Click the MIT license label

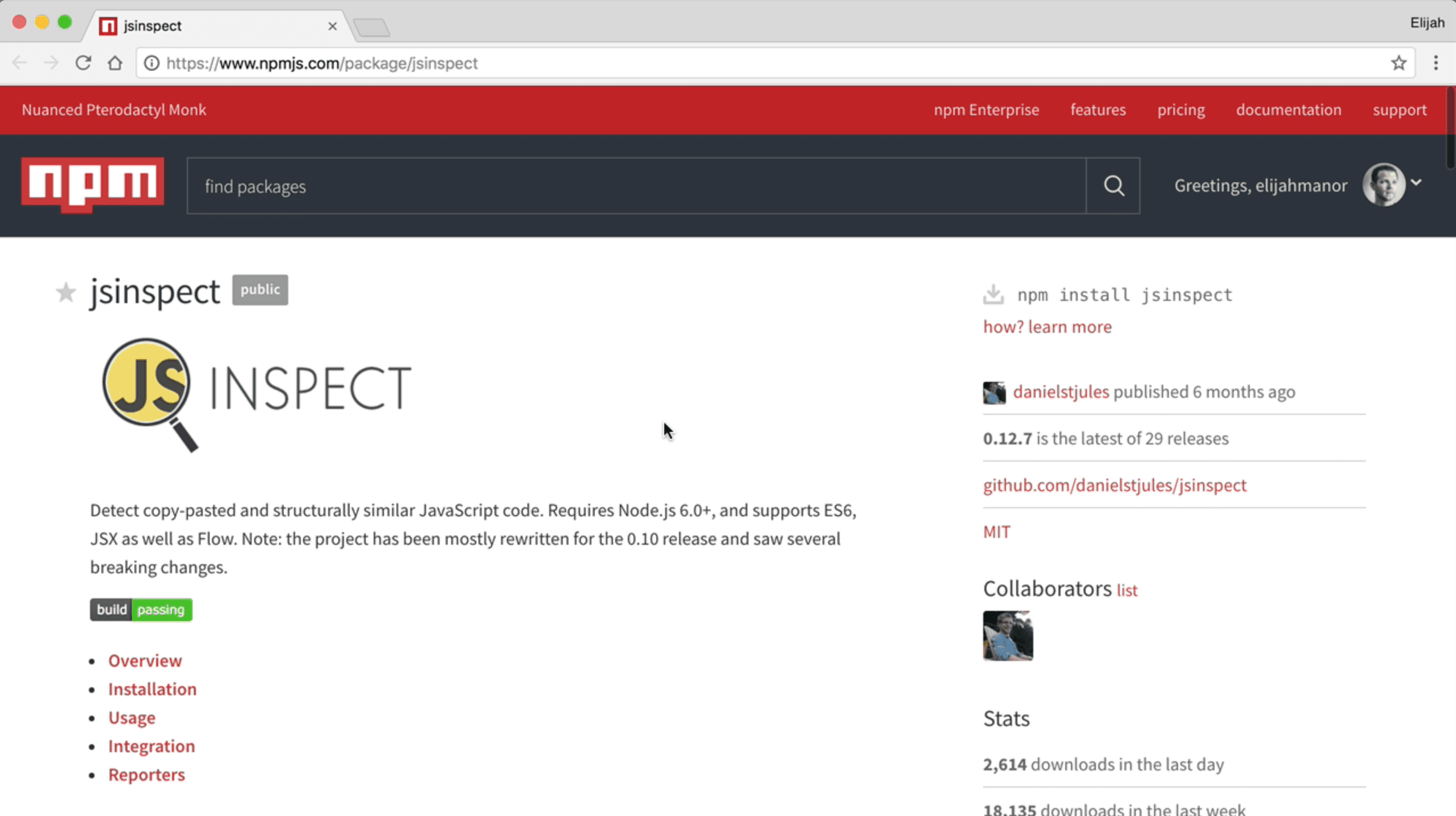tap(997, 531)
